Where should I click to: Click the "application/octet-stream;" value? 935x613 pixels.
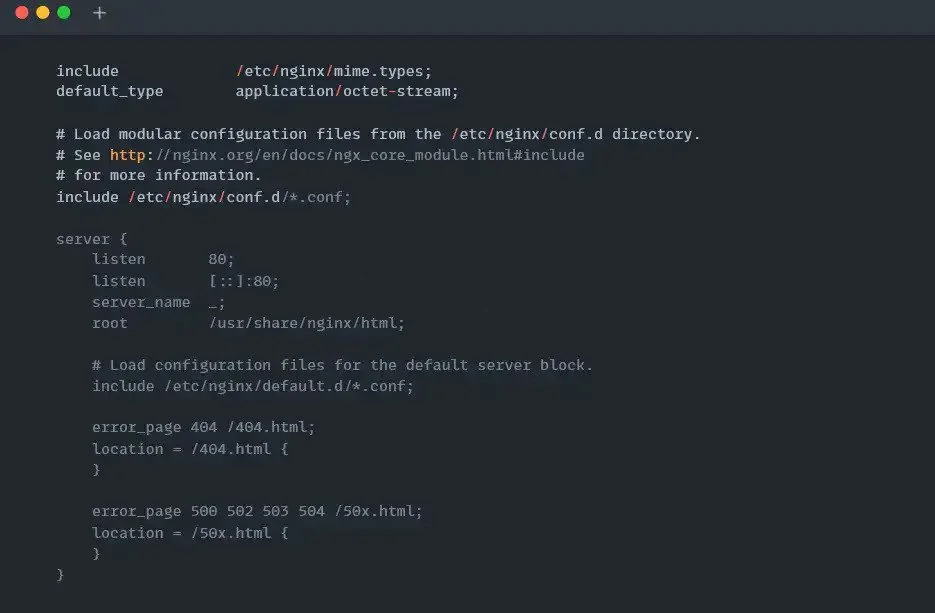coord(347,91)
